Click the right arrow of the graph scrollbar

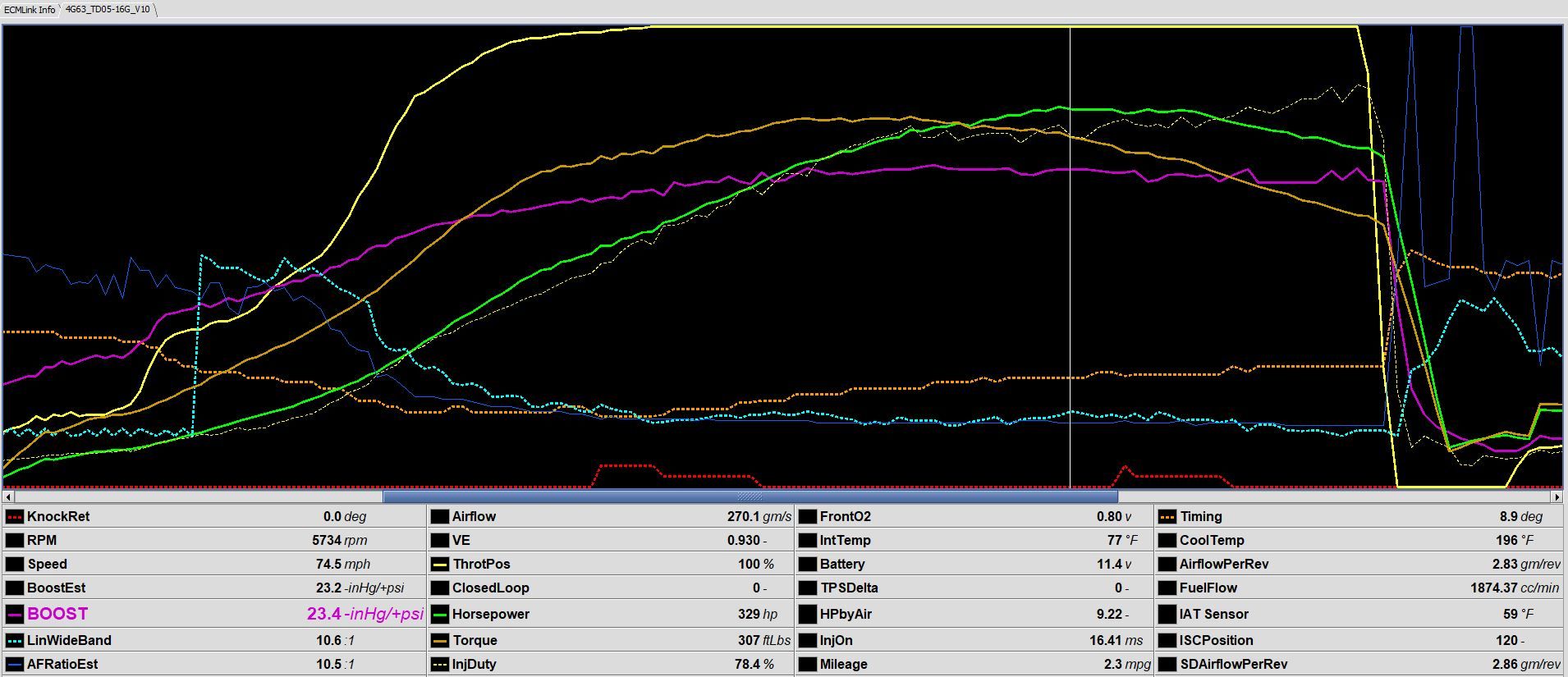tap(1557, 496)
